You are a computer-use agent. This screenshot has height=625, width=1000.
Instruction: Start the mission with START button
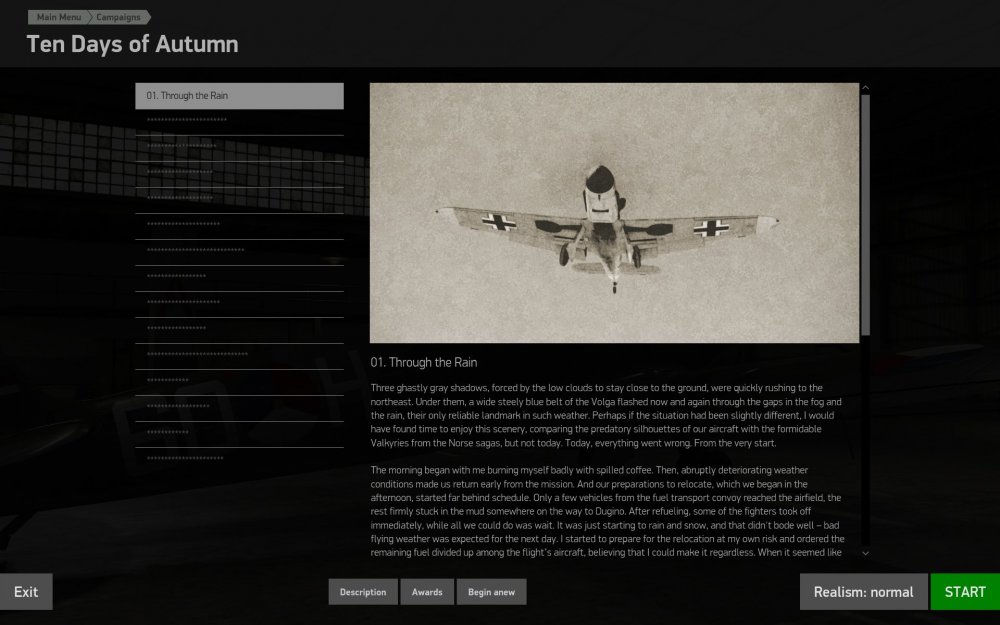965,592
